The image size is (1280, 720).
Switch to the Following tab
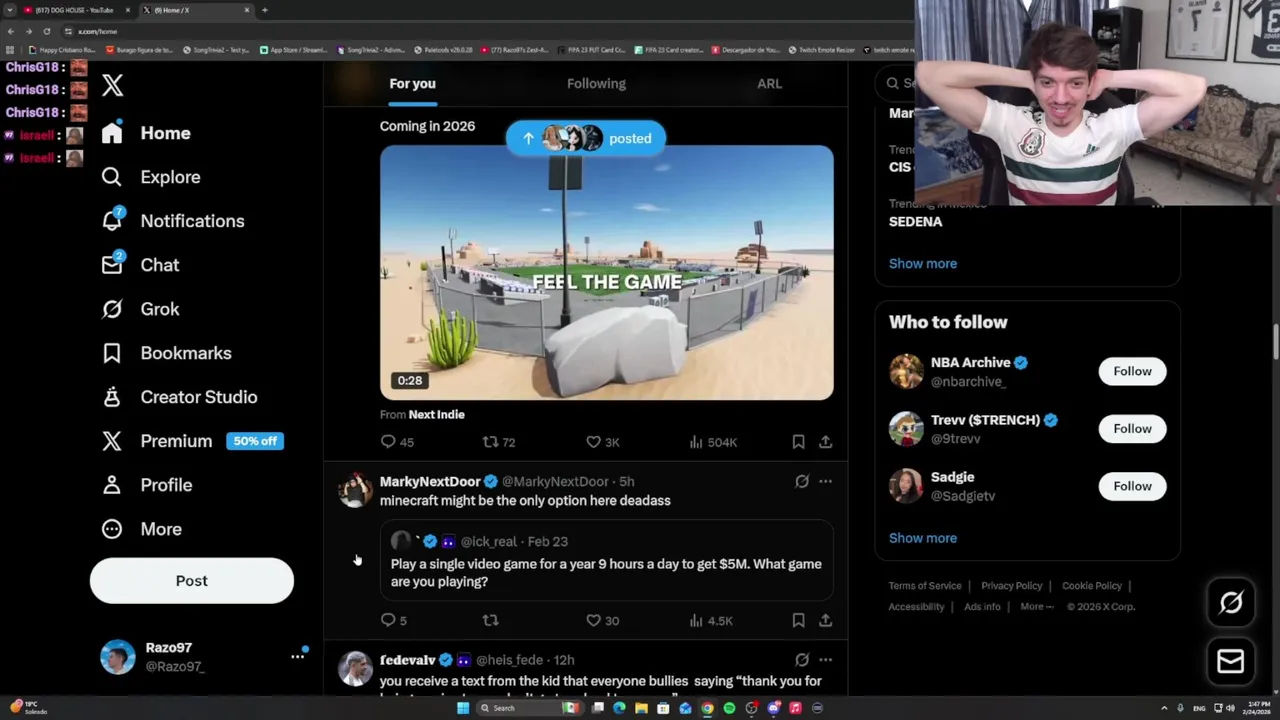click(x=596, y=83)
